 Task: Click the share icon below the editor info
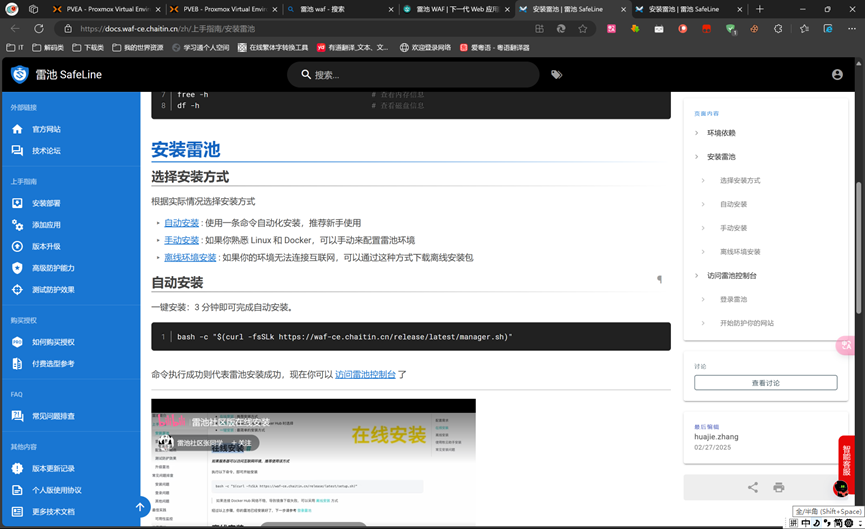tap(752, 487)
